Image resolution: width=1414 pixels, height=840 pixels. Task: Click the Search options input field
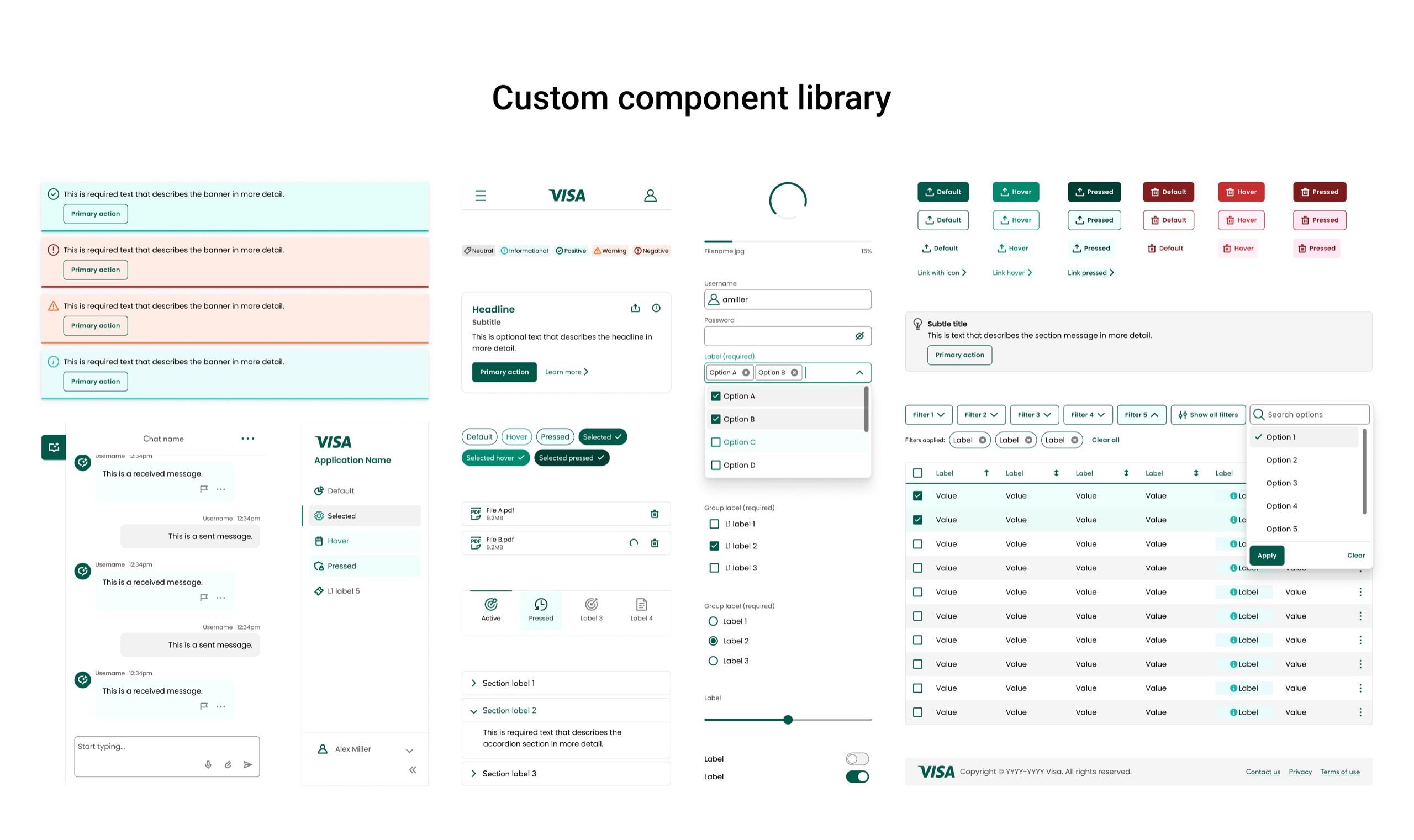click(x=1309, y=415)
